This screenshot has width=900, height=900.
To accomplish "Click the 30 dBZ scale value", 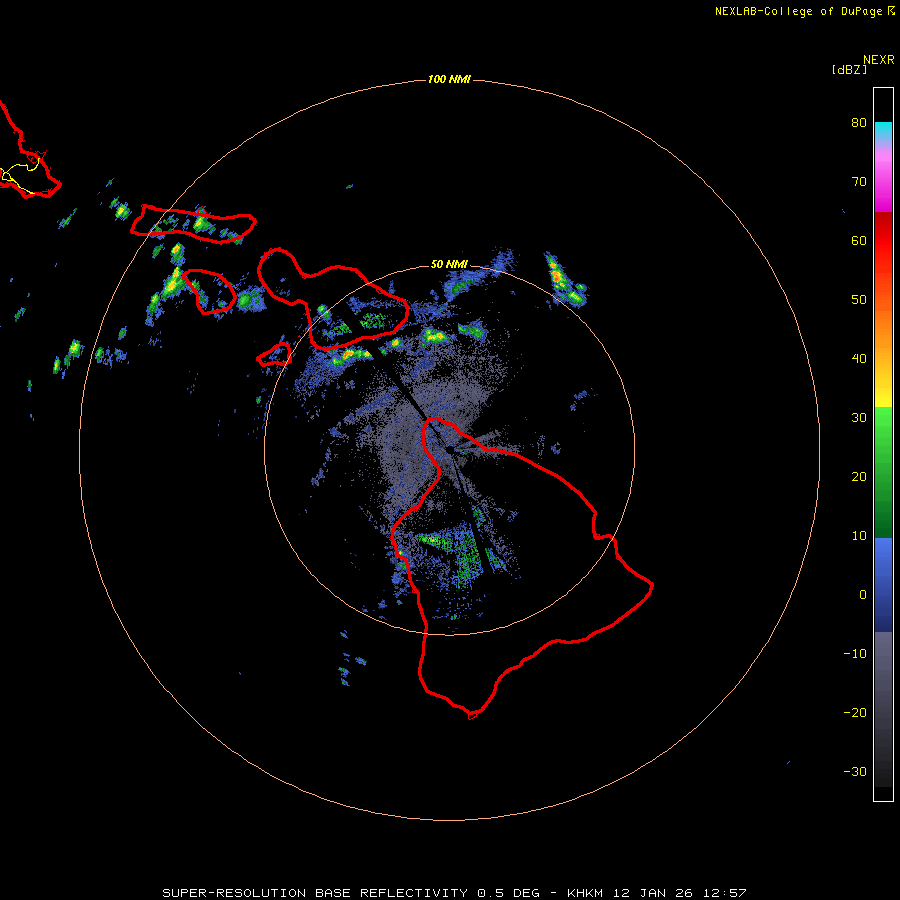I will [x=859, y=418].
